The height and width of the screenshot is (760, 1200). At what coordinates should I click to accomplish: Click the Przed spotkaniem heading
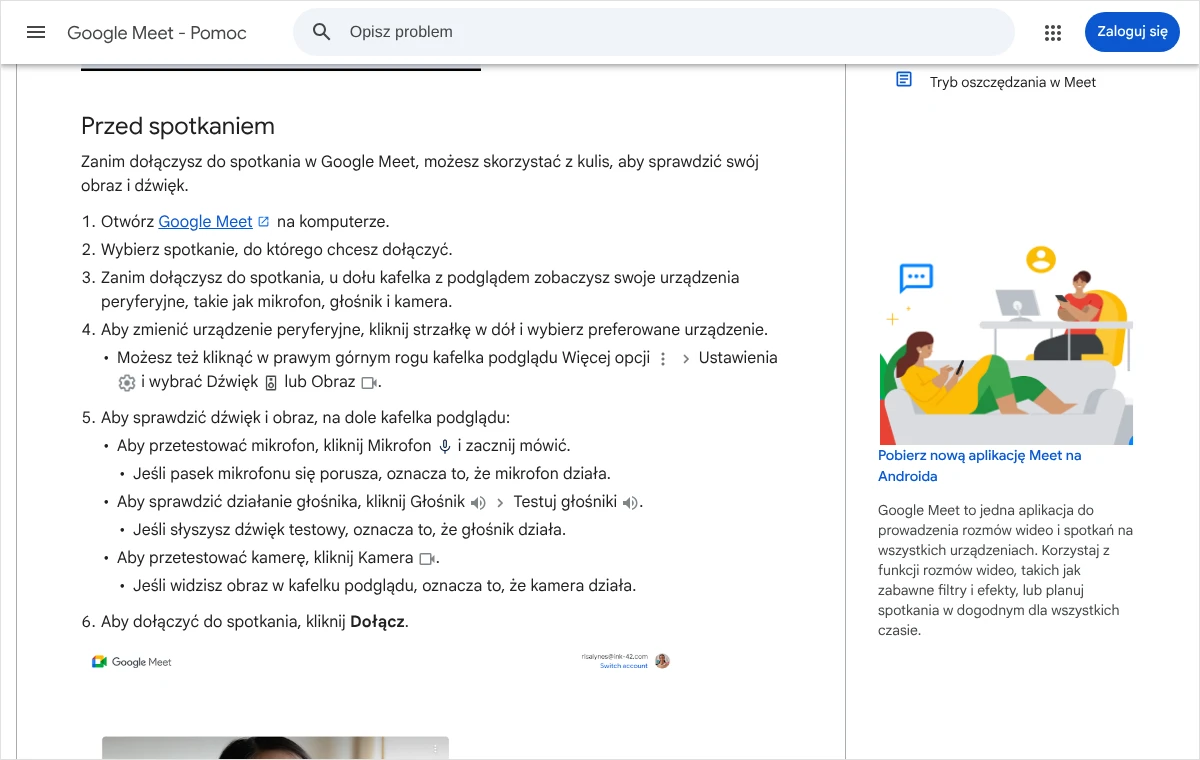(x=178, y=126)
